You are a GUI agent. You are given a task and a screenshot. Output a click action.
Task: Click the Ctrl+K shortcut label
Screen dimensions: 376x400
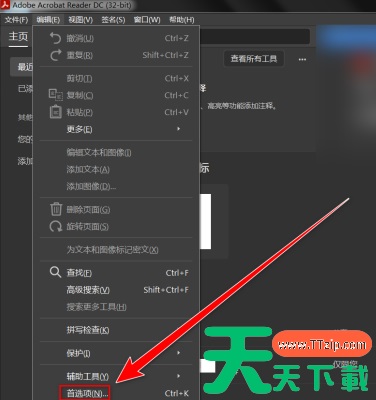pyautogui.click(x=176, y=393)
